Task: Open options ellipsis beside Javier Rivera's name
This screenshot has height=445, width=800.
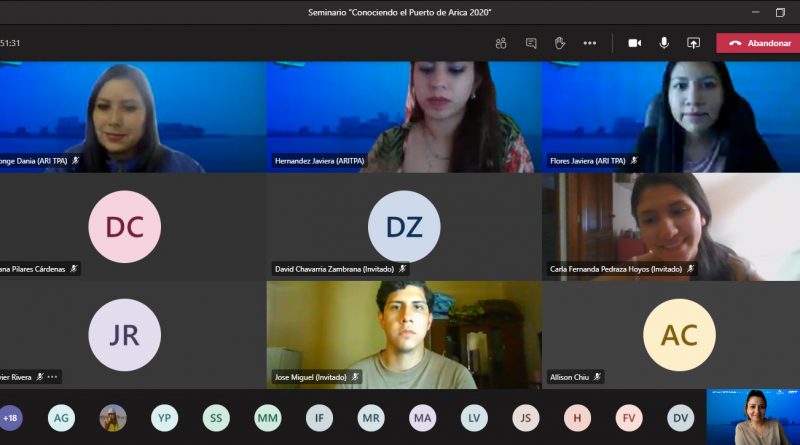Action: tap(53, 377)
